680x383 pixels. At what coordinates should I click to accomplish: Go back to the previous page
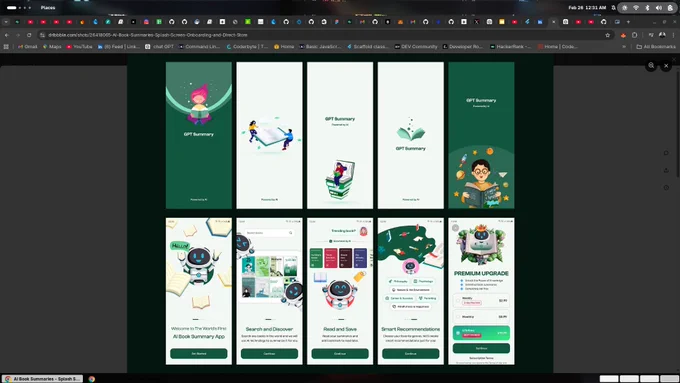7,35
